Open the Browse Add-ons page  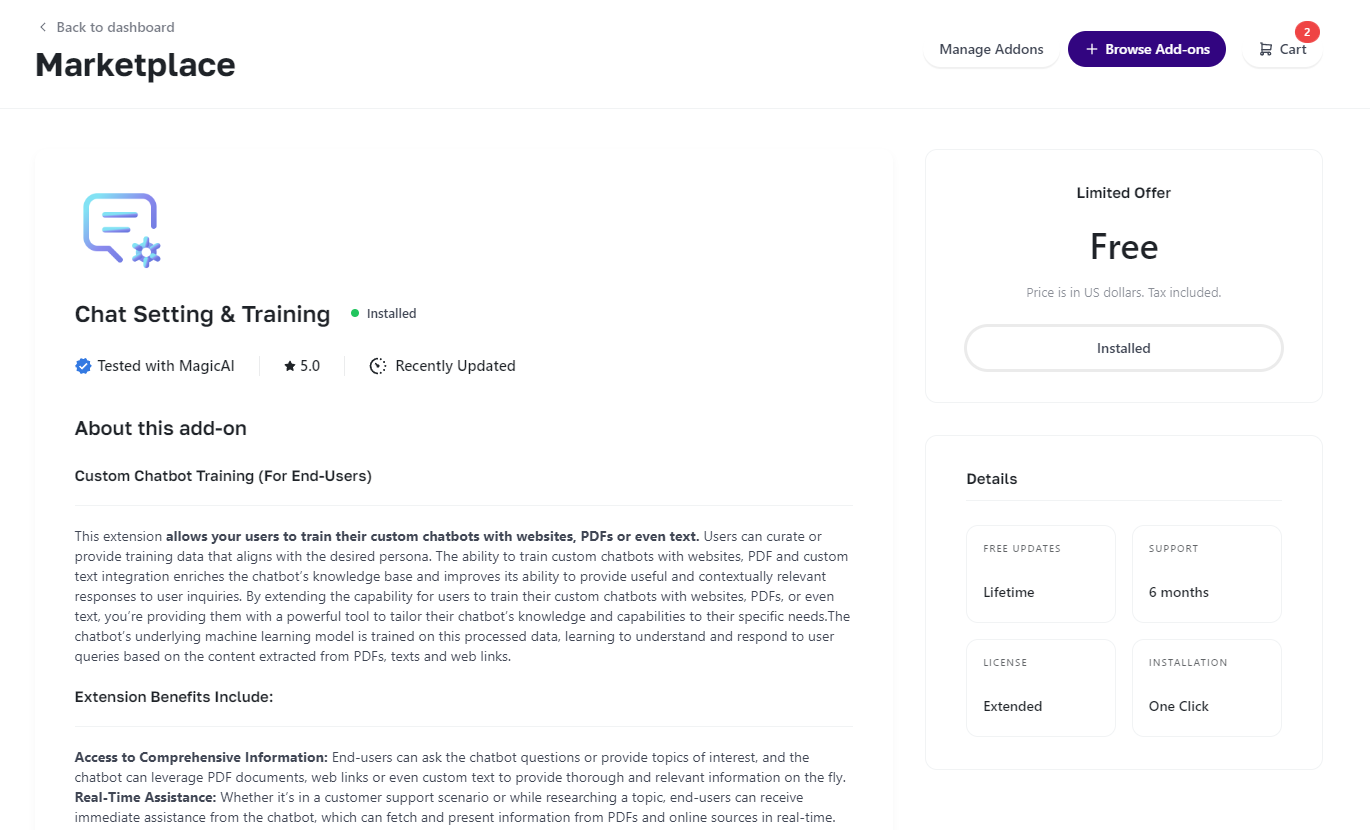click(1147, 49)
